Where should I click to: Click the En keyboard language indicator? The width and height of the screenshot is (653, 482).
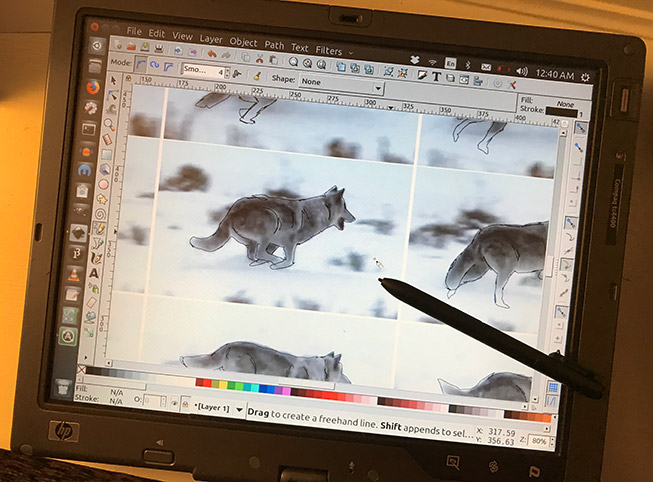coord(450,64)
